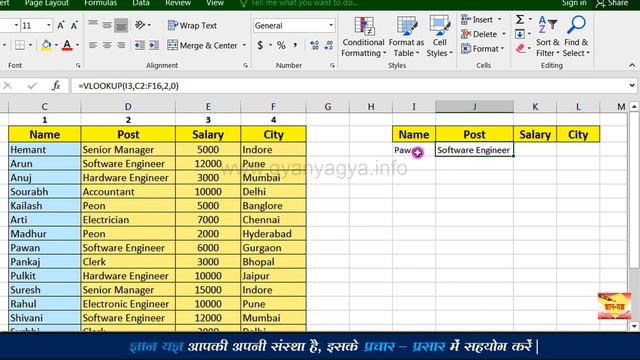
Task: Click the Fill Color paint bucket
Action: click(46, 45)
